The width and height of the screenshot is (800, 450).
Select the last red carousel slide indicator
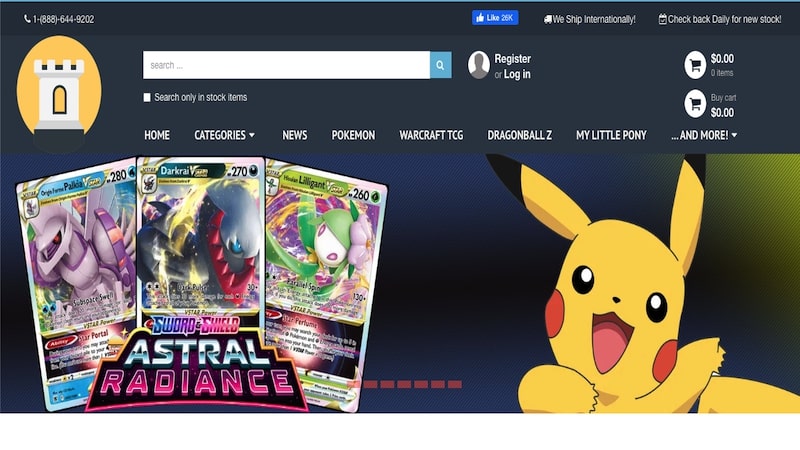click(455, 384)
